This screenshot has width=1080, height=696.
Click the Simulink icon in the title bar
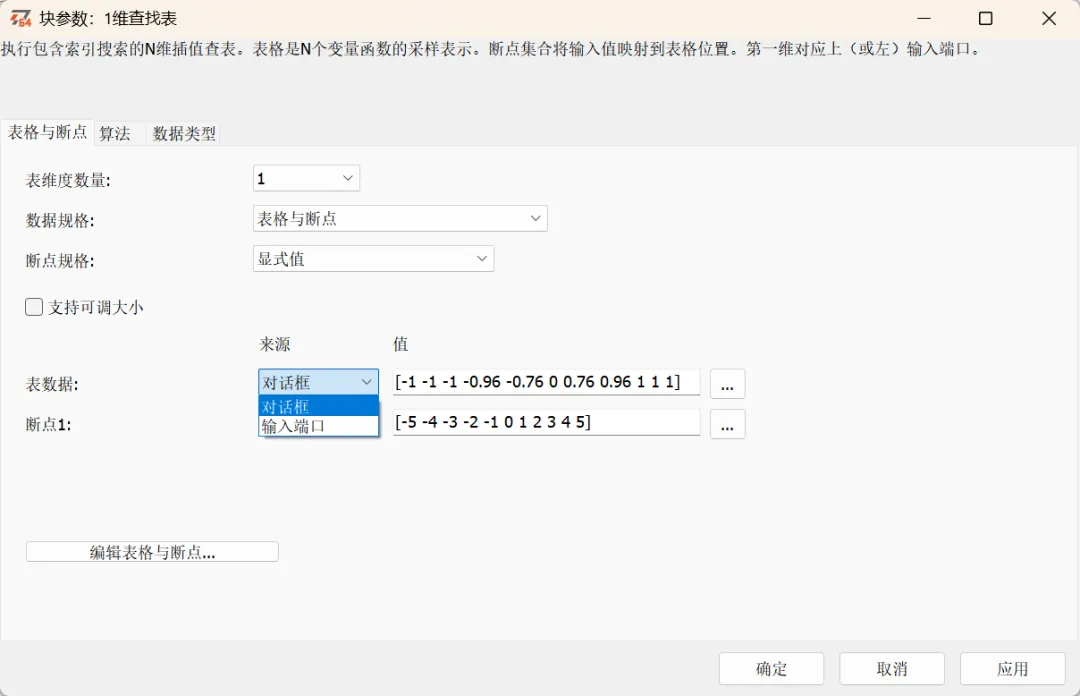tap(19, 17)
